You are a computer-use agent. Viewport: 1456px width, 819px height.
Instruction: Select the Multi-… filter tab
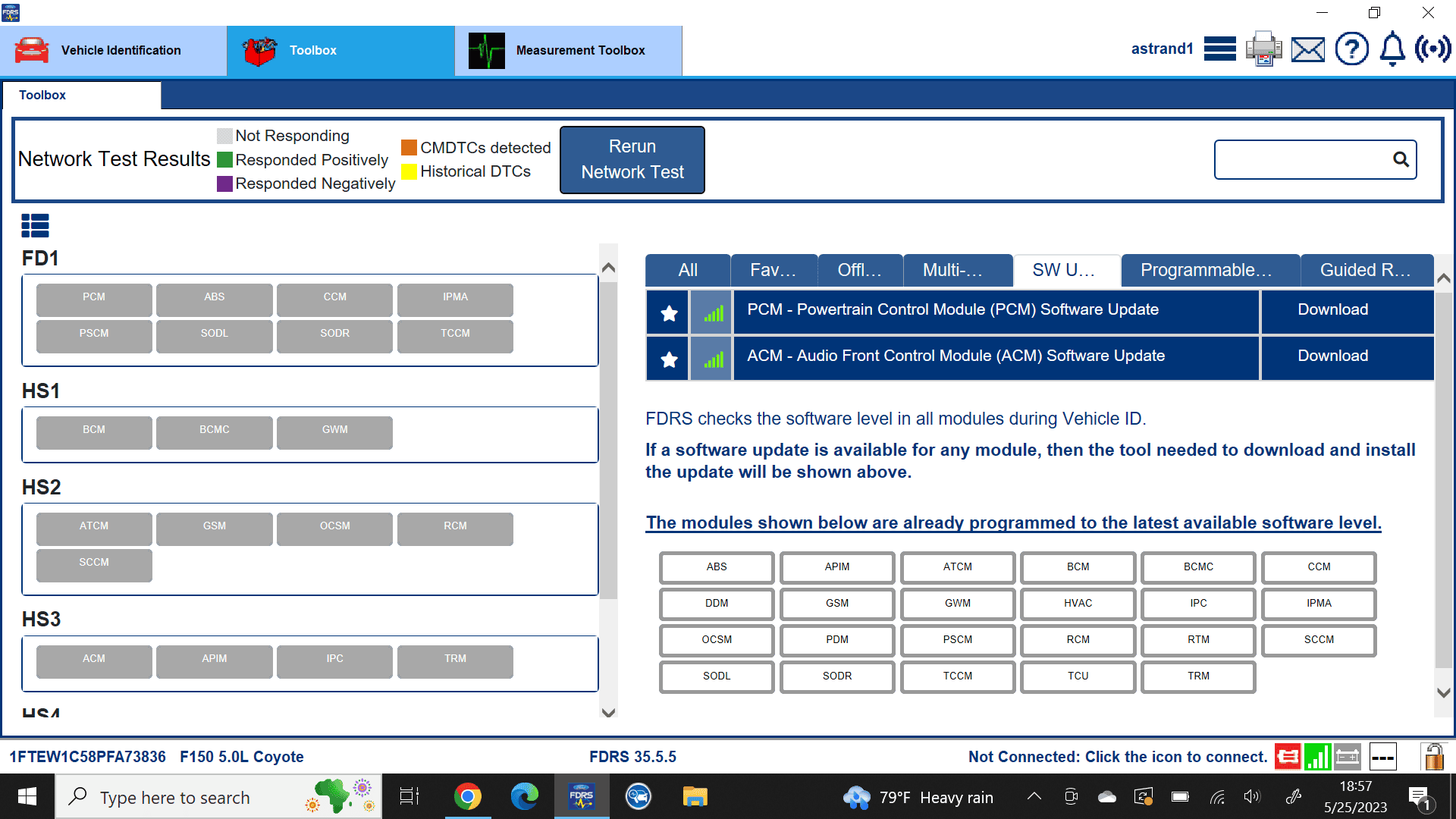click(x=958, y=270)
